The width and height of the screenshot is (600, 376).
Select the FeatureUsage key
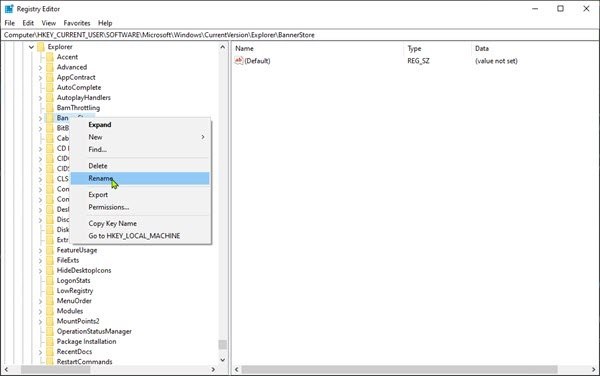pos(77,250)
